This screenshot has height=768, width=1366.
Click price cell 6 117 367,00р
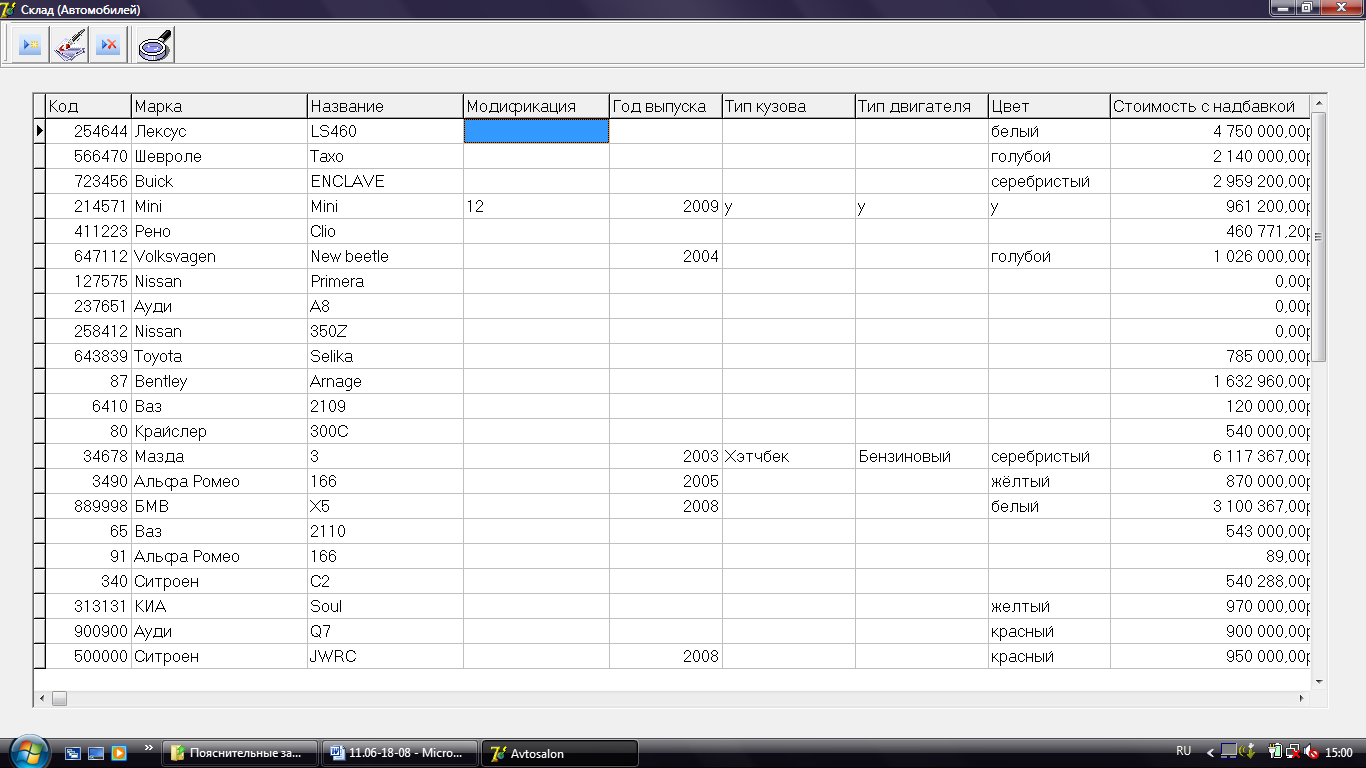pos(1210,456)
